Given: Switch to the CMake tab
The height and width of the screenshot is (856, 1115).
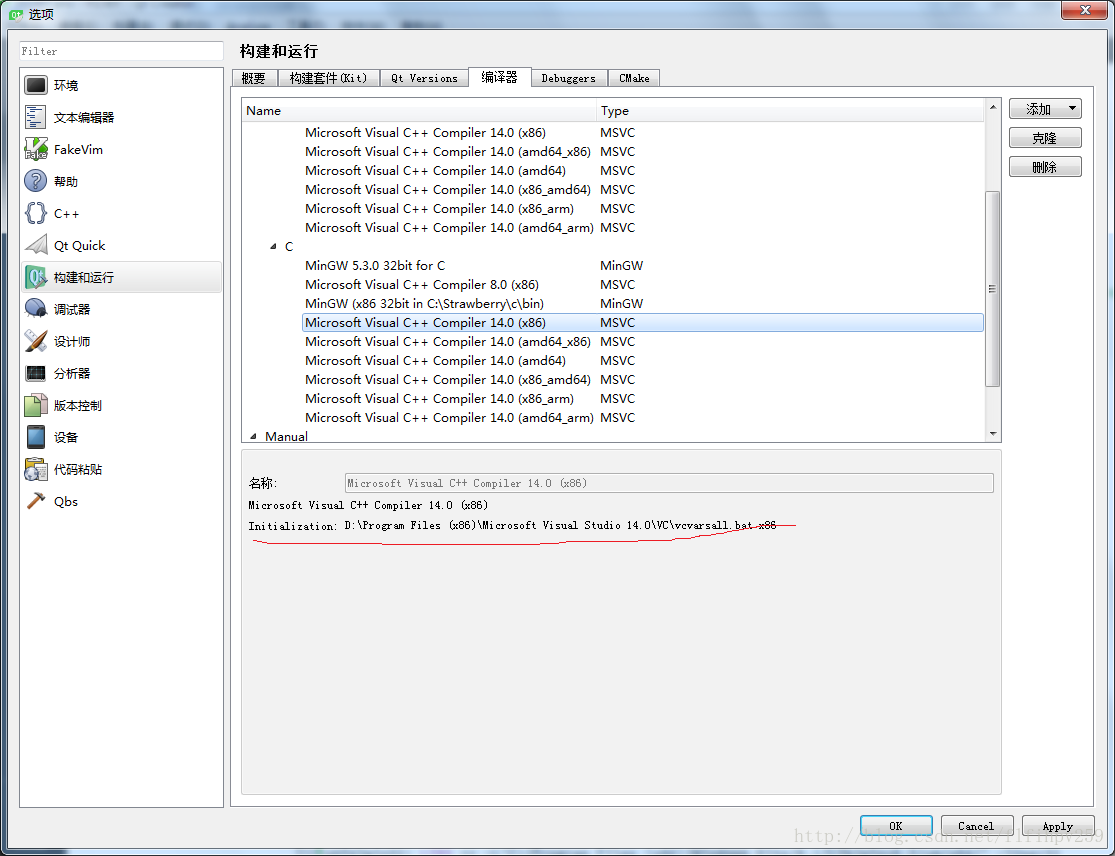Looking at the screenshot, I should coord(634,78).
